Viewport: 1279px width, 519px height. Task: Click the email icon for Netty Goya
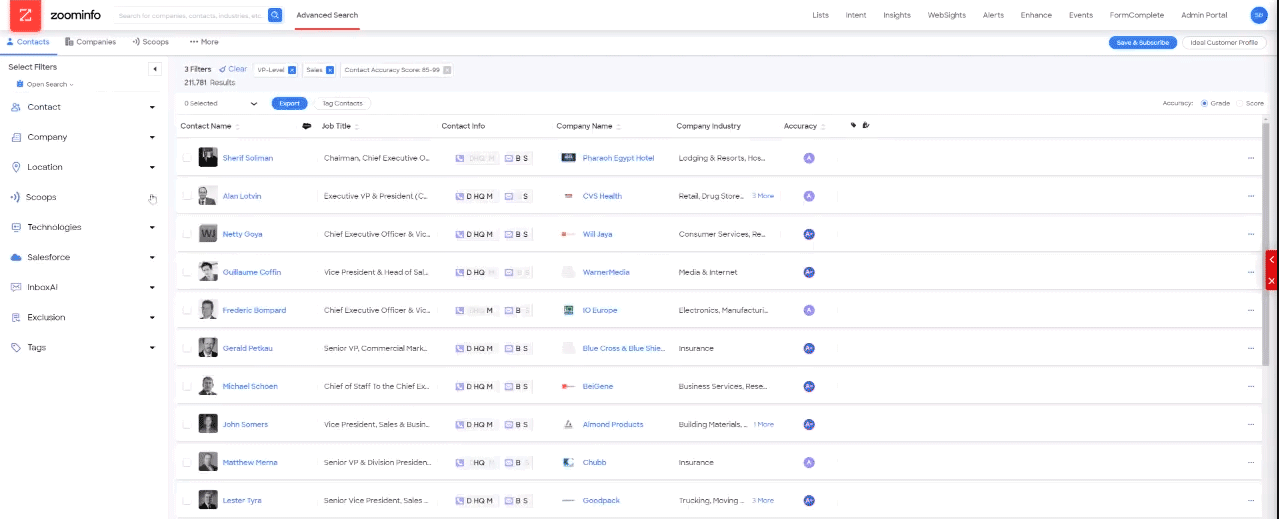509,234
